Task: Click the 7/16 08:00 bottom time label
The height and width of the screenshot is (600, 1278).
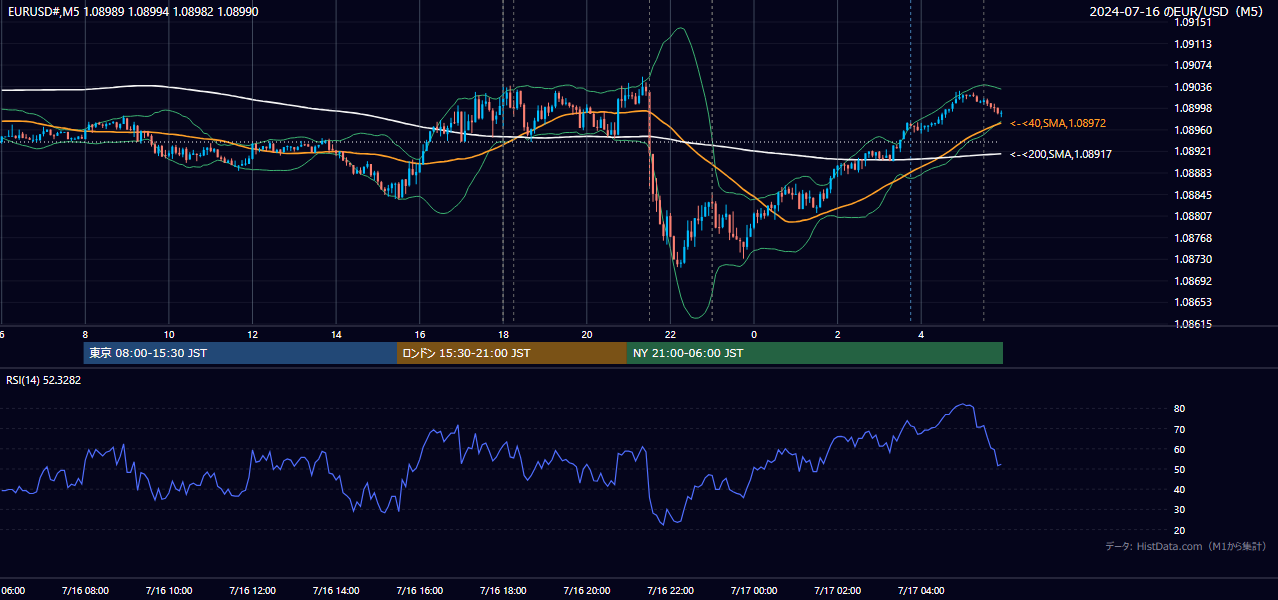Action: [85, 590]
